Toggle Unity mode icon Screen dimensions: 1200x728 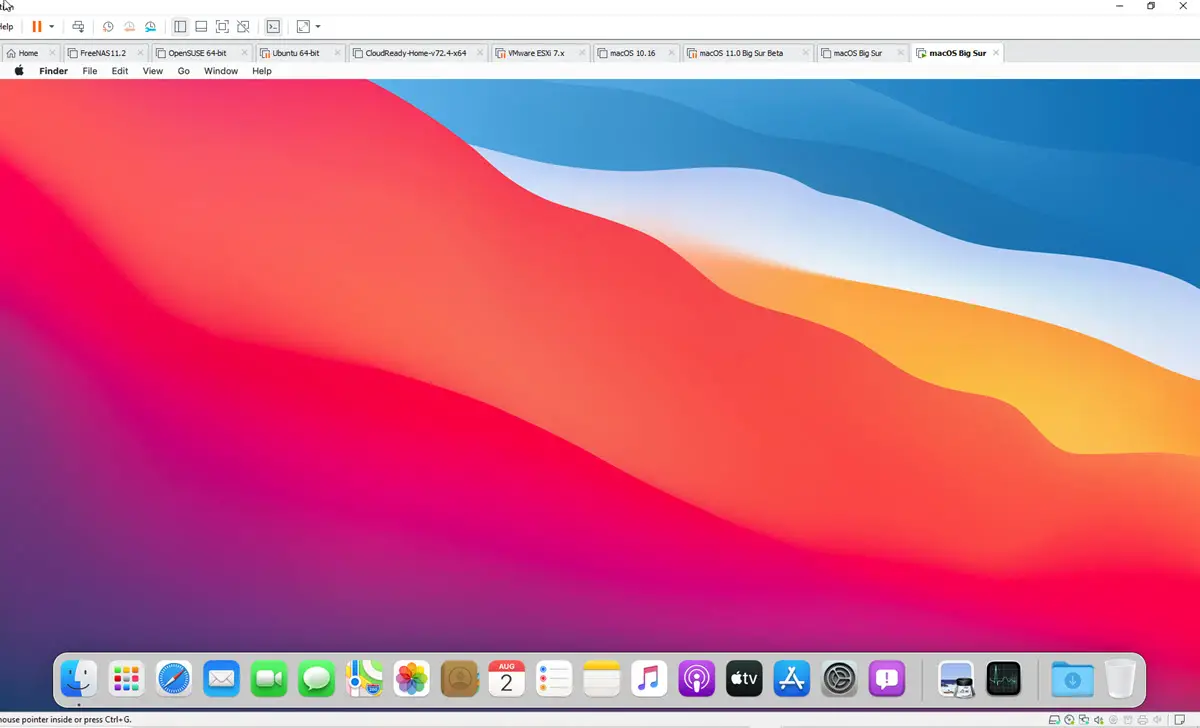[243, 27]
